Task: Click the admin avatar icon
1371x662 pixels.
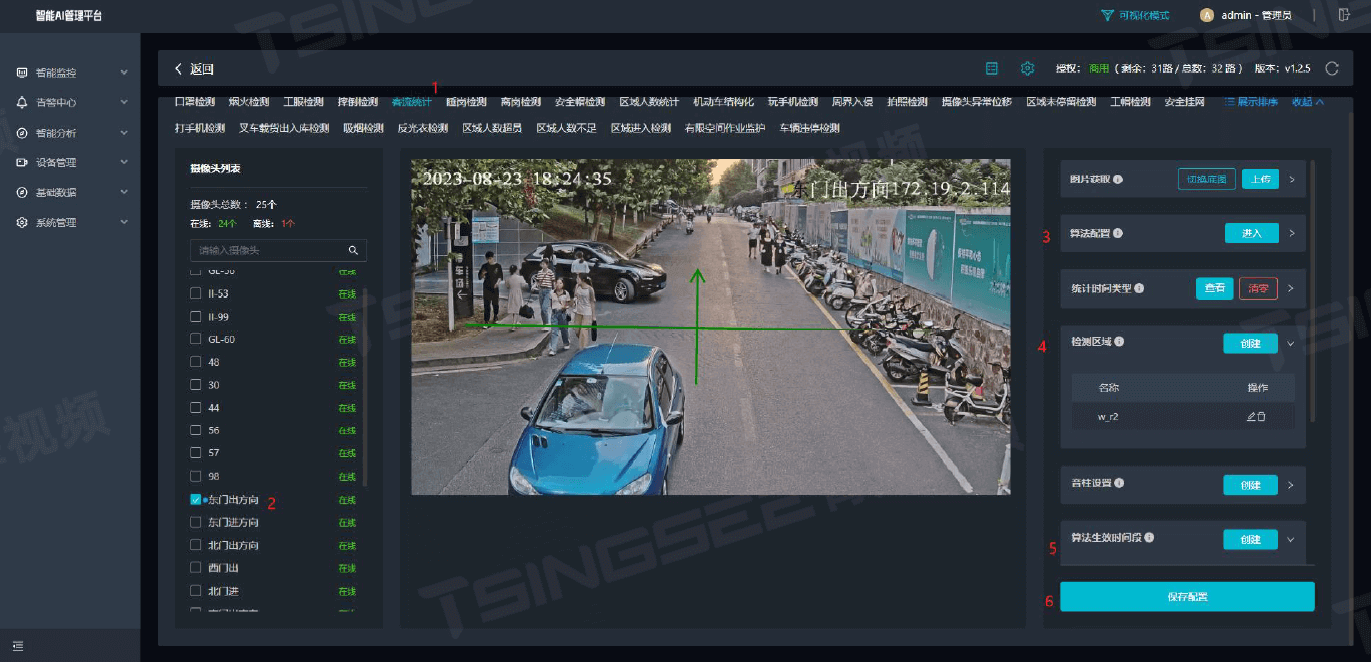Action: (1207, 15)
